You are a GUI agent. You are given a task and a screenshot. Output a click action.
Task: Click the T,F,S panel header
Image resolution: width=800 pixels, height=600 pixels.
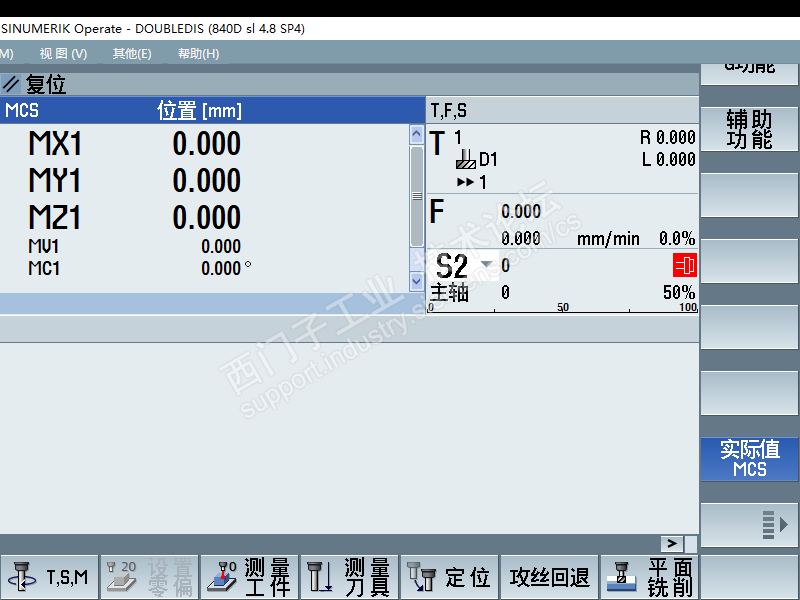(562, 110)
